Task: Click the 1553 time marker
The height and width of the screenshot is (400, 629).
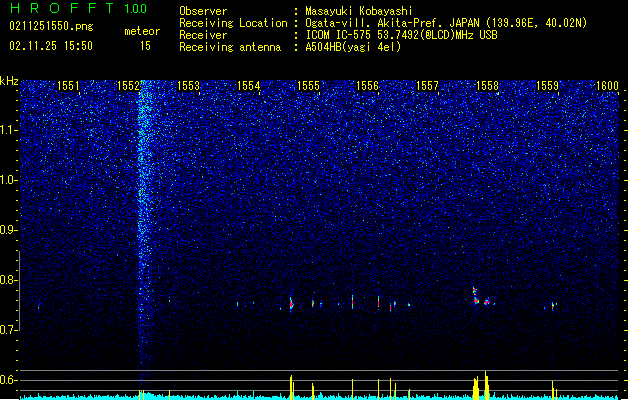Action: (x=188, y=86)
